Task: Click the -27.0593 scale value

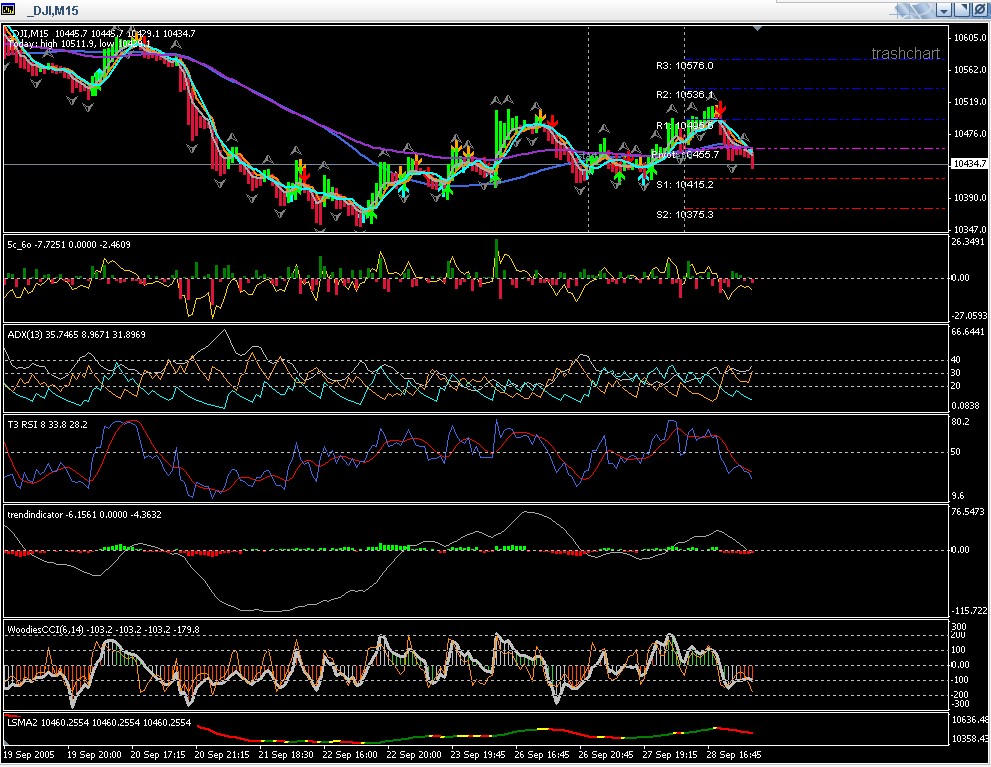Action: 969,316
